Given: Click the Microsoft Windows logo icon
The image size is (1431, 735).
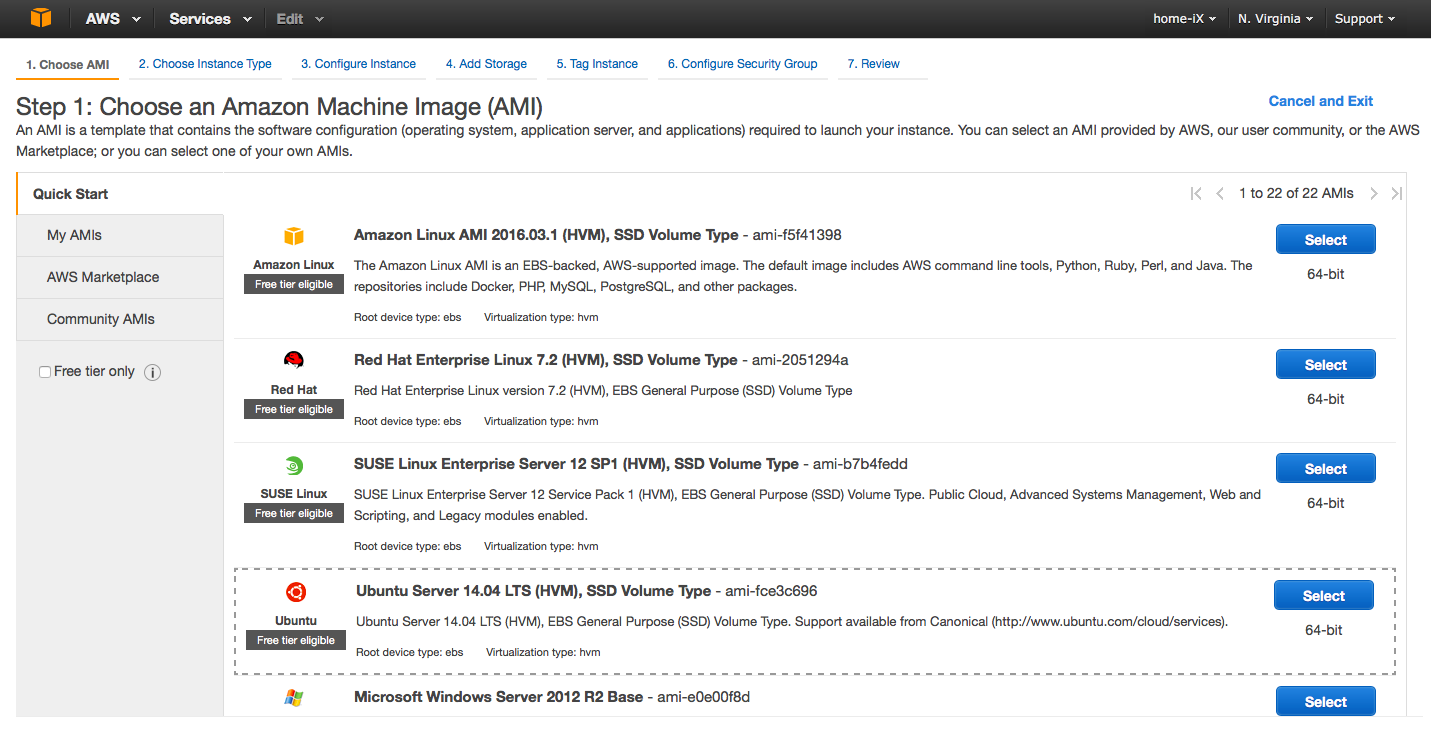Looking at the screenshot, I should 294,698.
